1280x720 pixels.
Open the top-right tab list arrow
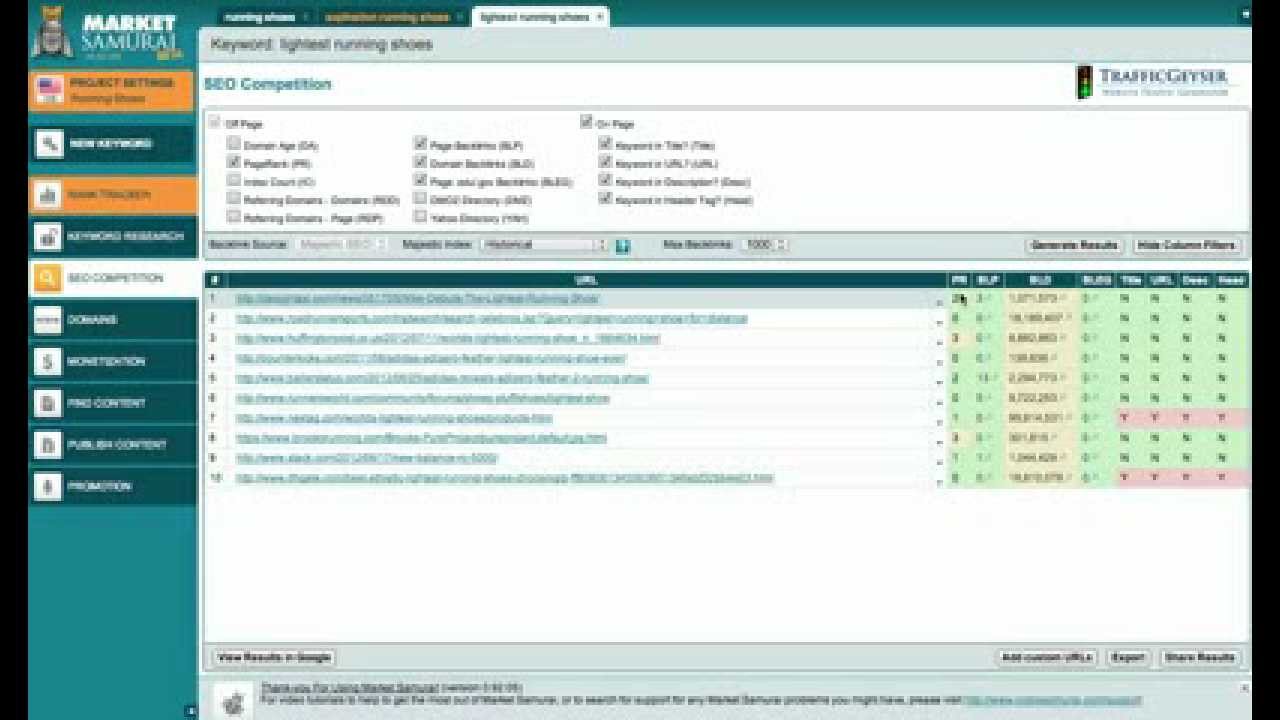1245,15
